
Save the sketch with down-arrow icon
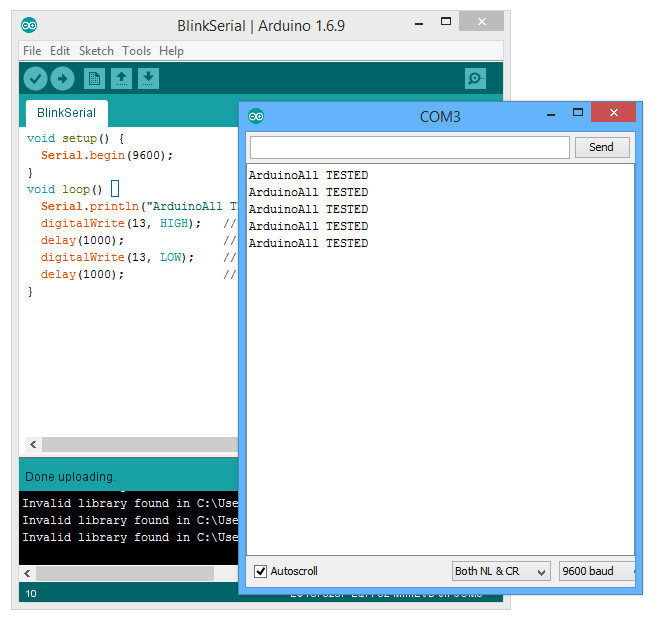click(x=148, y=79)
